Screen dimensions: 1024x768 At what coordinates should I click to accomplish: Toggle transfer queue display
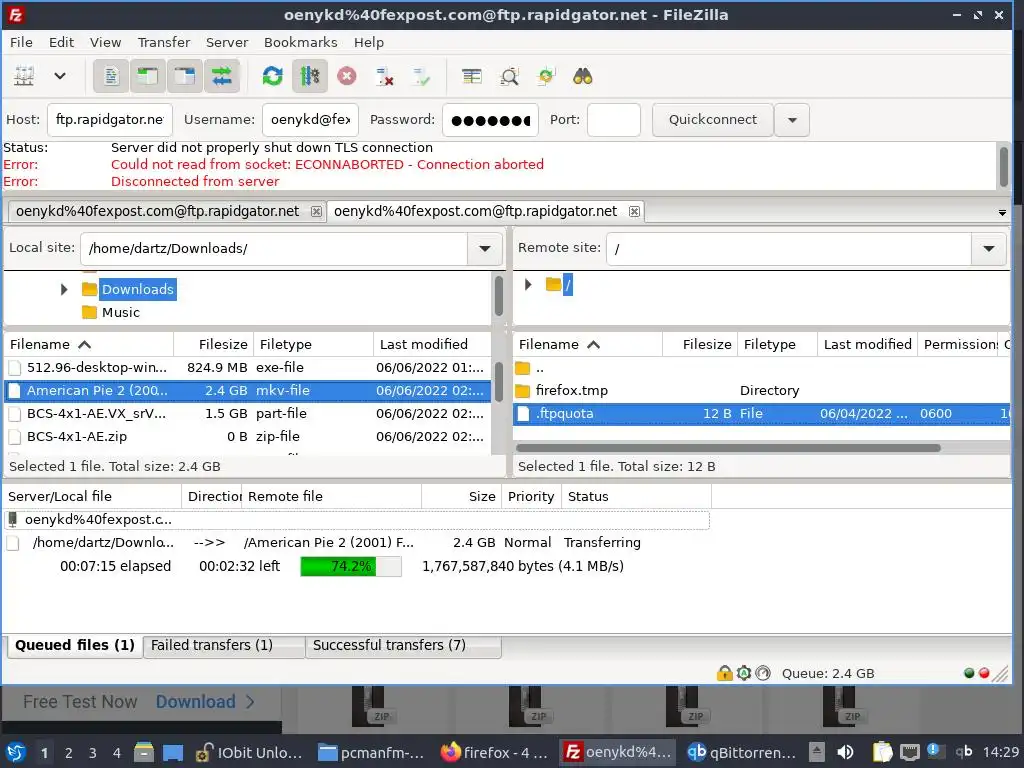[222, 76]
